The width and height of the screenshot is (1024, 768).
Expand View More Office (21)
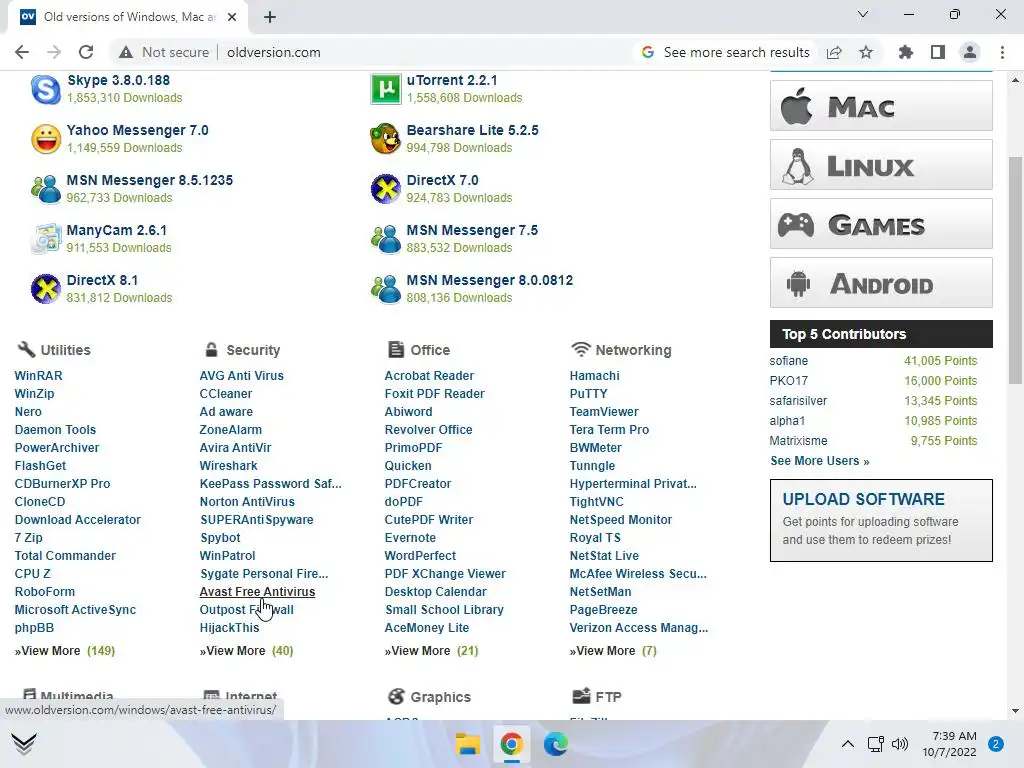click(x=431, y=650)
